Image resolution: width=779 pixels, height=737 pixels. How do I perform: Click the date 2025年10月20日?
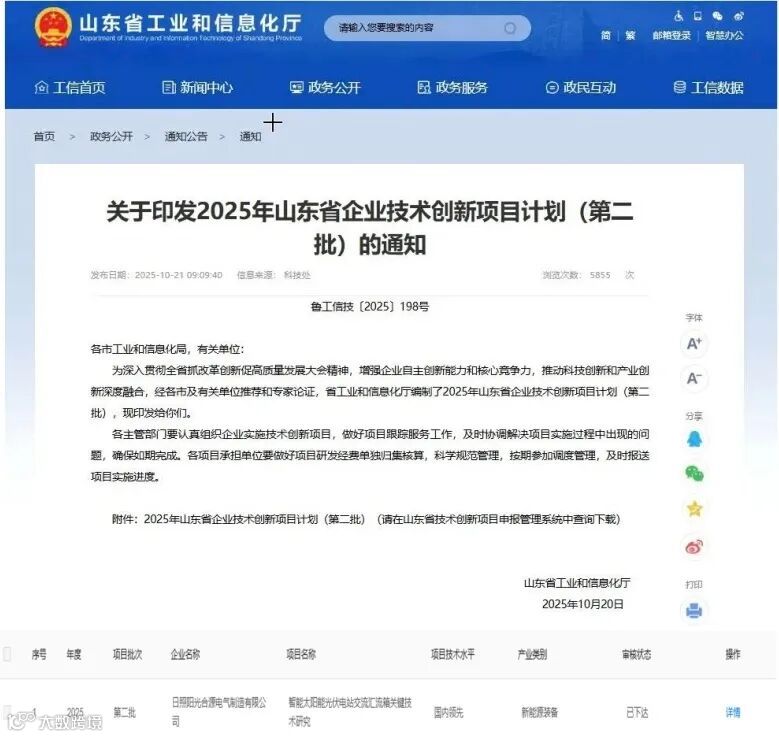click(582, 604)
